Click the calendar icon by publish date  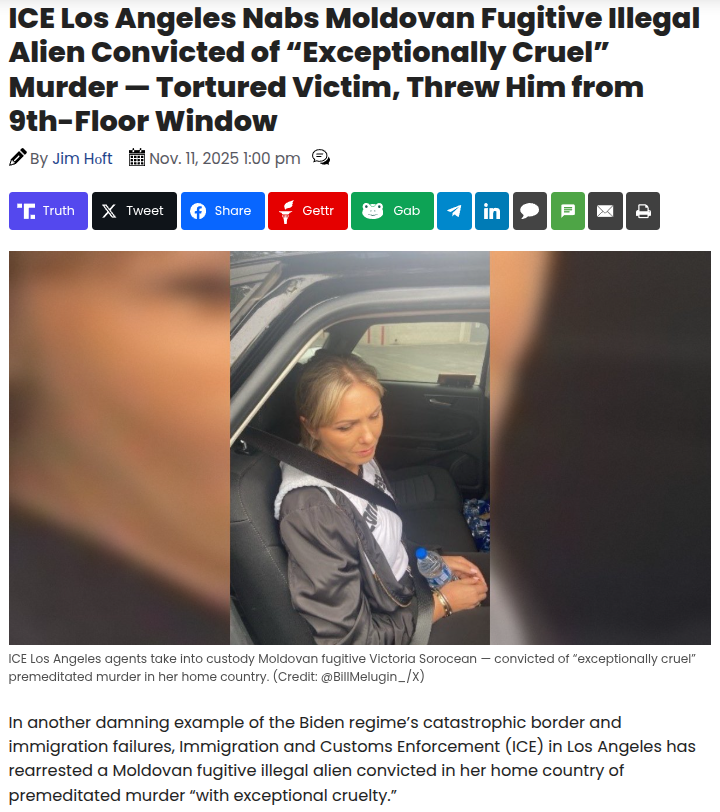tap(137, 157)
